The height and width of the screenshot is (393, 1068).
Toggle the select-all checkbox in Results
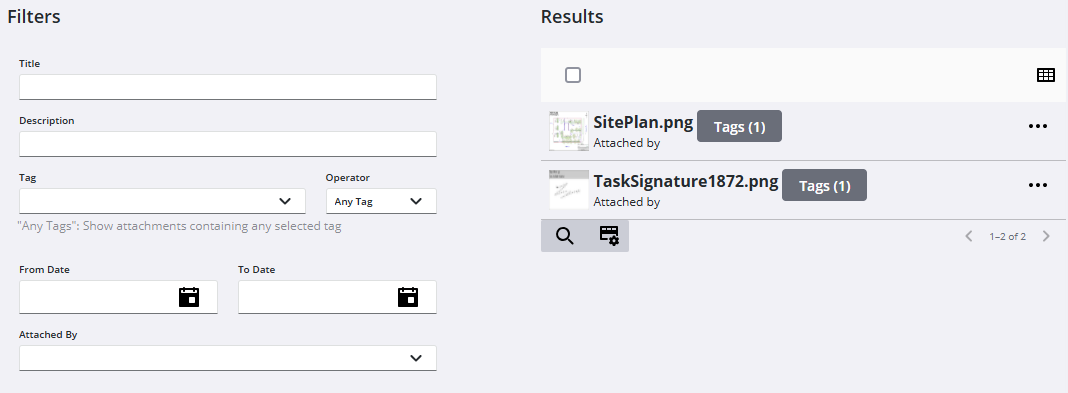573,75
